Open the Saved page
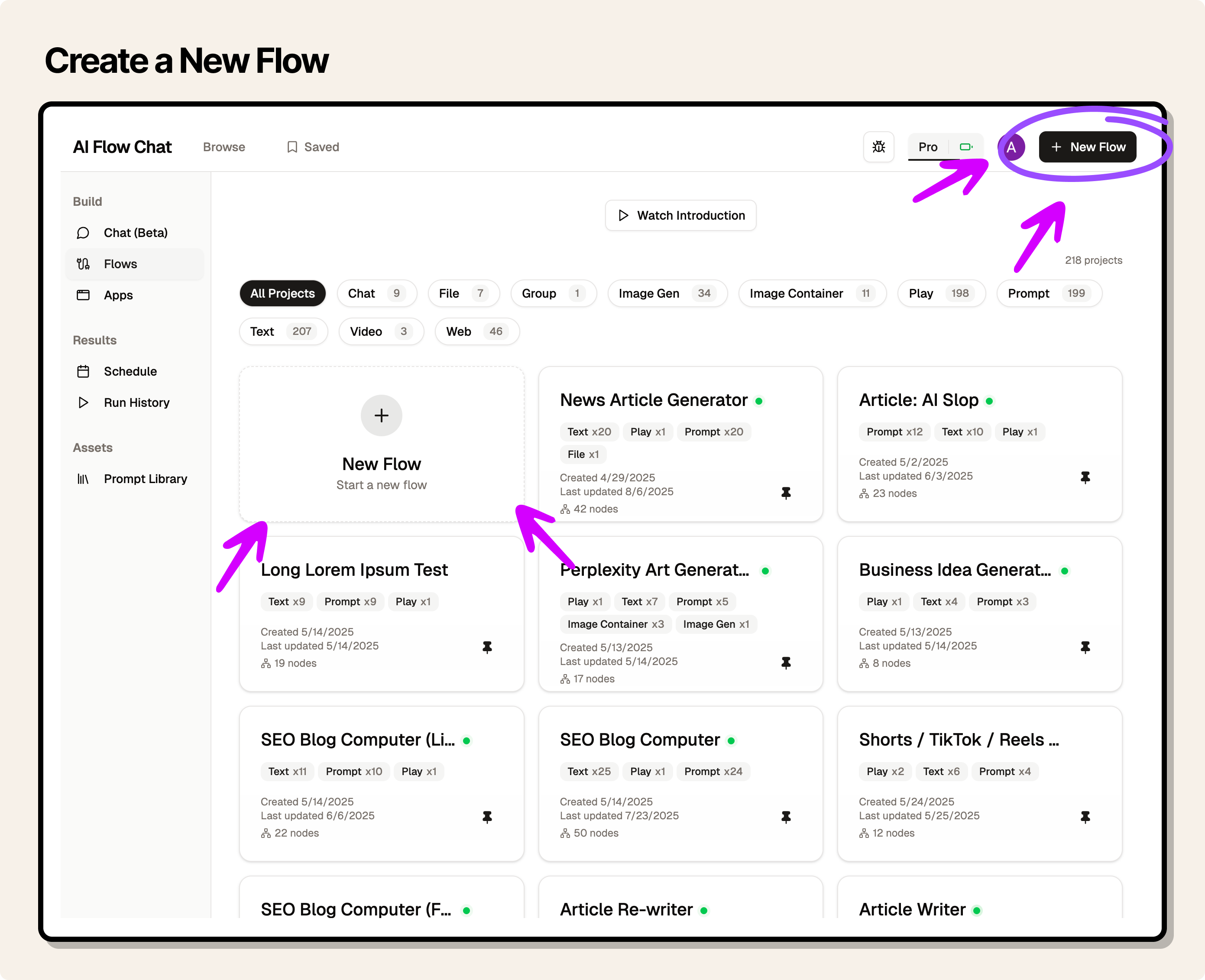 [x=313, y=147]
